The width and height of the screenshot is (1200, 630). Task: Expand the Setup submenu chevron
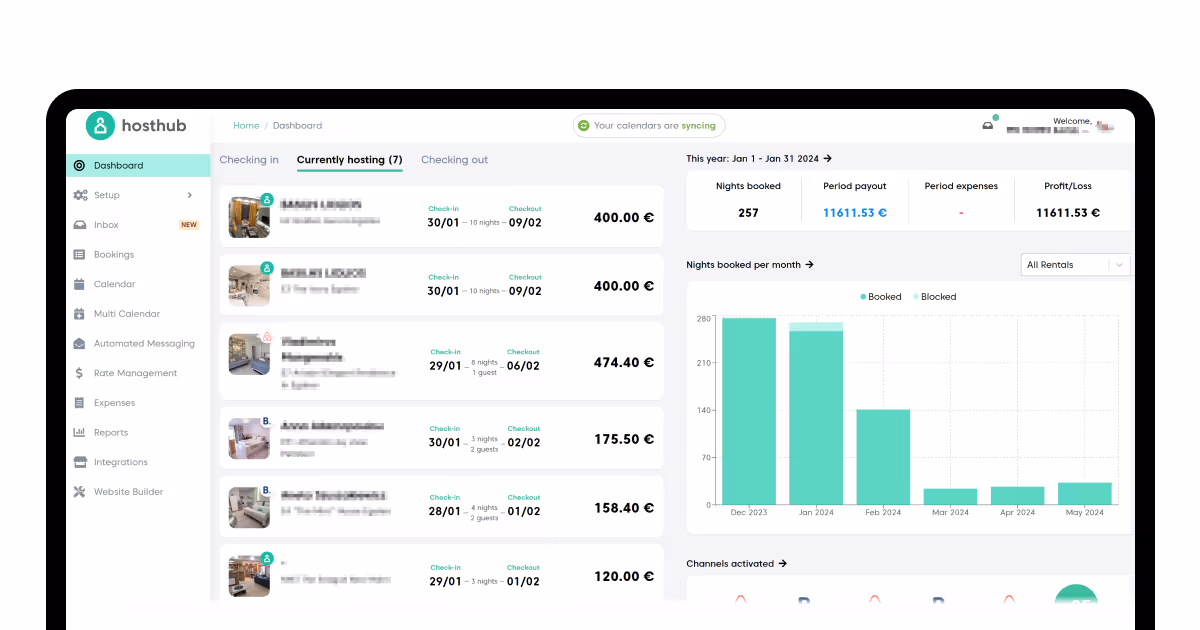coord(190,195)
